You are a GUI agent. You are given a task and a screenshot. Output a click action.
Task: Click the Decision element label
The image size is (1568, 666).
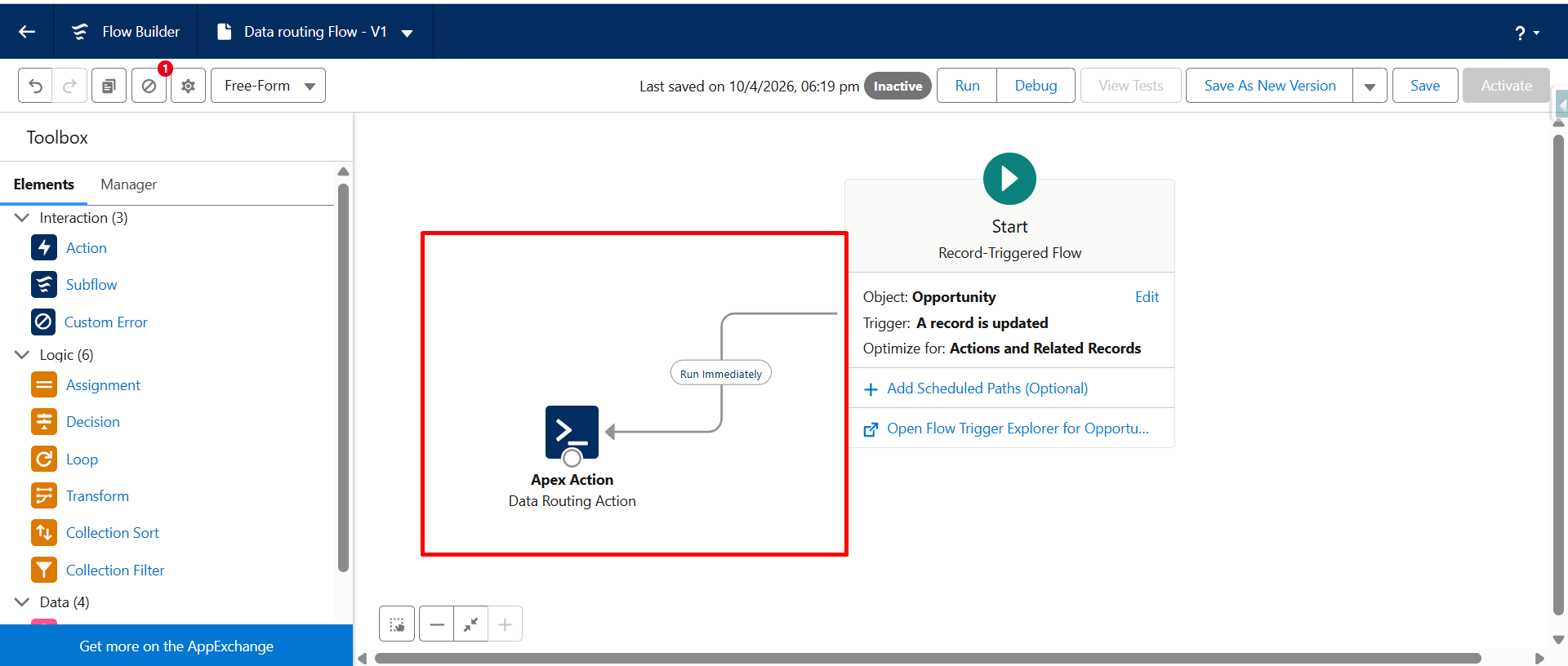pos(93,422)
